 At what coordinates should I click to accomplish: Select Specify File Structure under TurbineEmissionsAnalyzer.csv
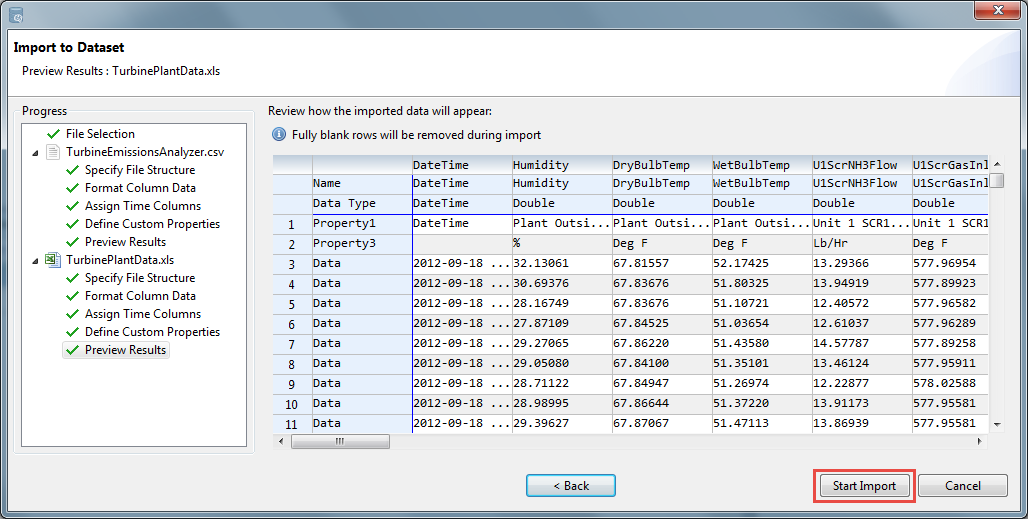[x=139, y=170]
